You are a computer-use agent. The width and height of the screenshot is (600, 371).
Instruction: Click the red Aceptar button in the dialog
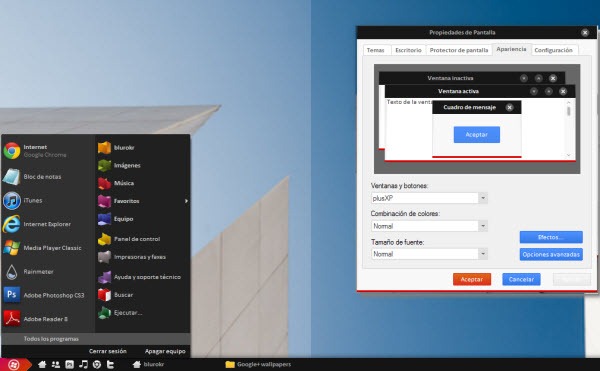pyautogui.click(x=472, y=279)
